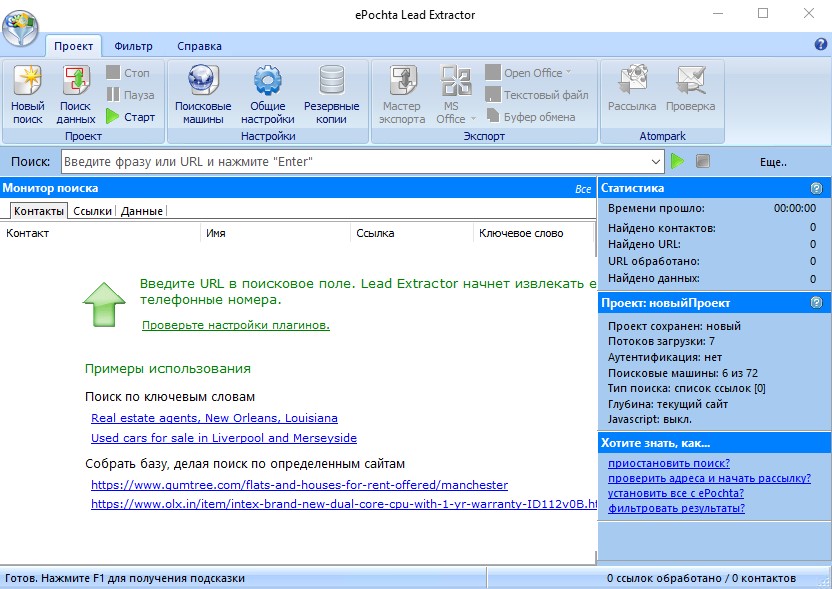Sort by the Контакт column header
The image size is (832, 589).
tap(101, 233)
